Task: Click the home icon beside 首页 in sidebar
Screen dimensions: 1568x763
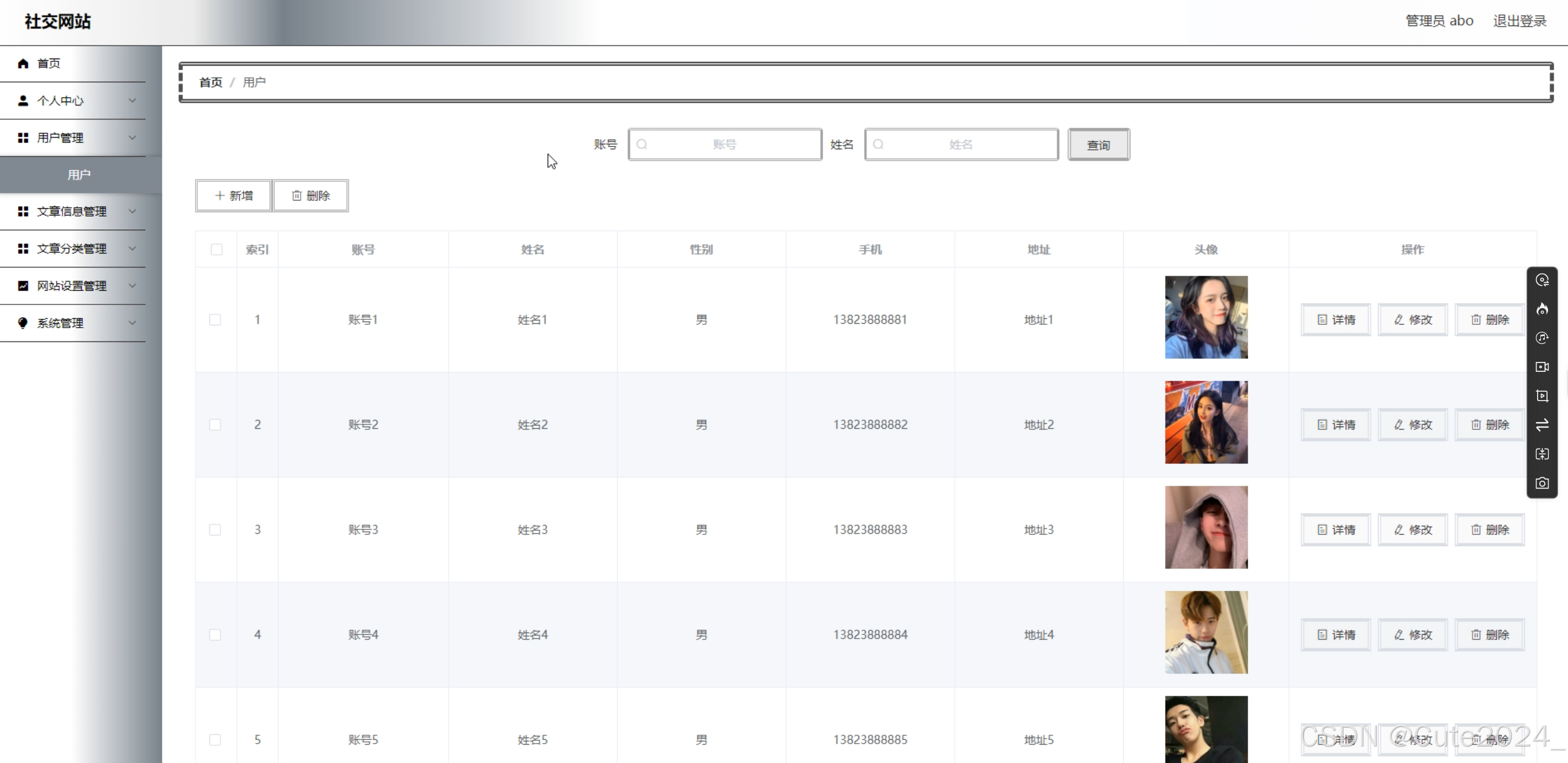Action: [23, 64]
